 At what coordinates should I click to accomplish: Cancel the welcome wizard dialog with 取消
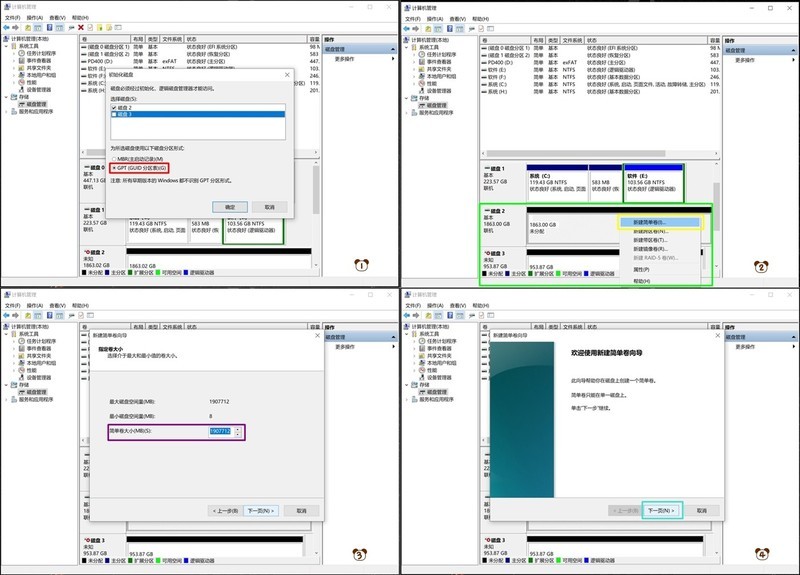(x=702, y=510)
